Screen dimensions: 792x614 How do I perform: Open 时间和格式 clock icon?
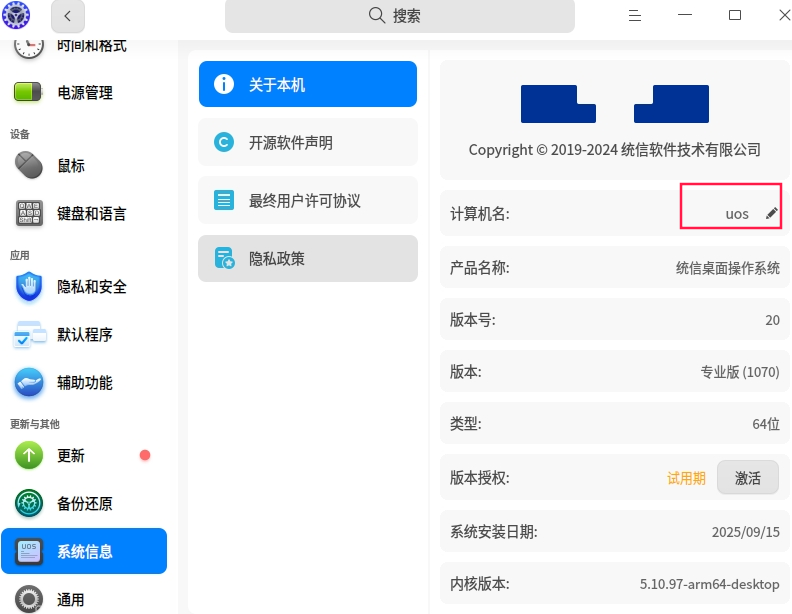[x=28, y=46]
